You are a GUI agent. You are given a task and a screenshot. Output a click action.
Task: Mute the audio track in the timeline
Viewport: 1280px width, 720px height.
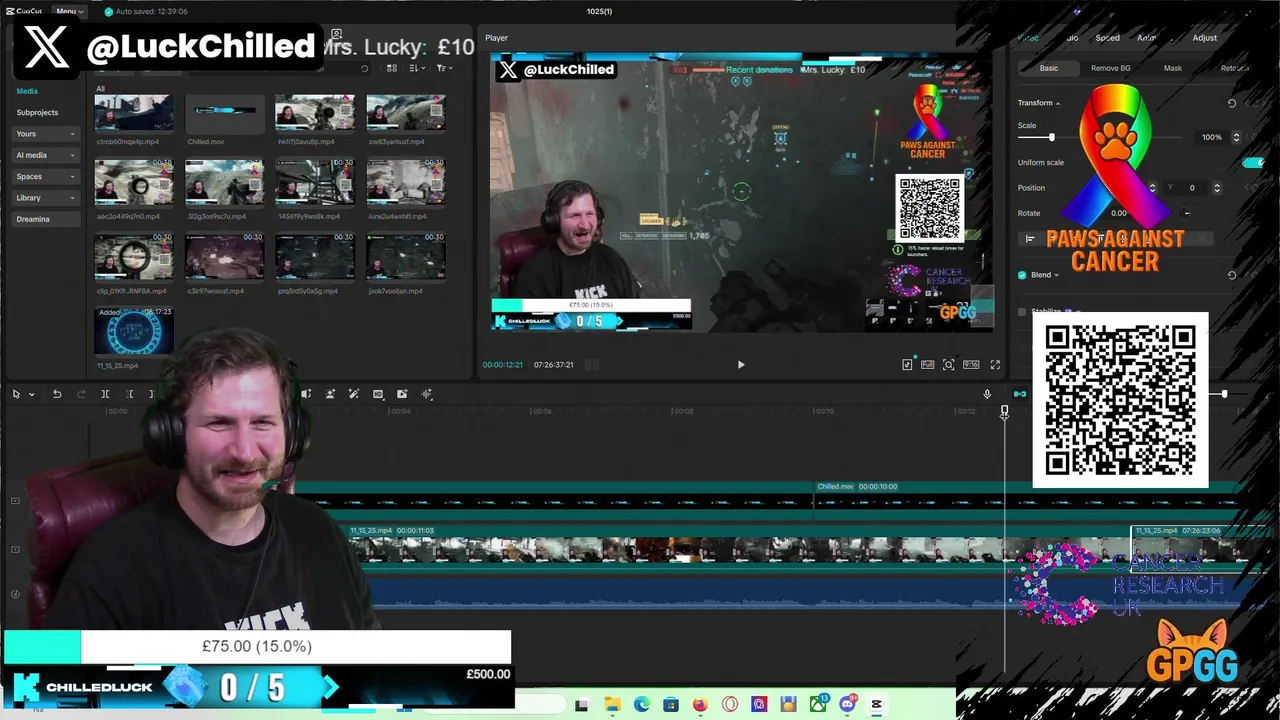(x=15, y=594)
